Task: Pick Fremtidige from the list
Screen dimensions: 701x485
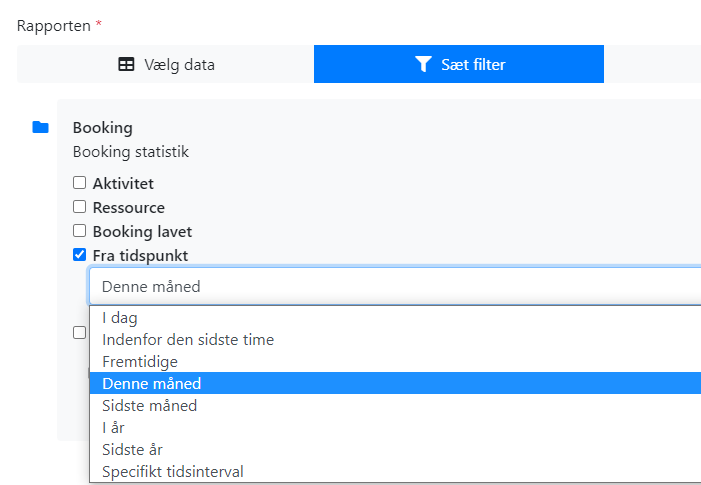Action: pos(395,362)
